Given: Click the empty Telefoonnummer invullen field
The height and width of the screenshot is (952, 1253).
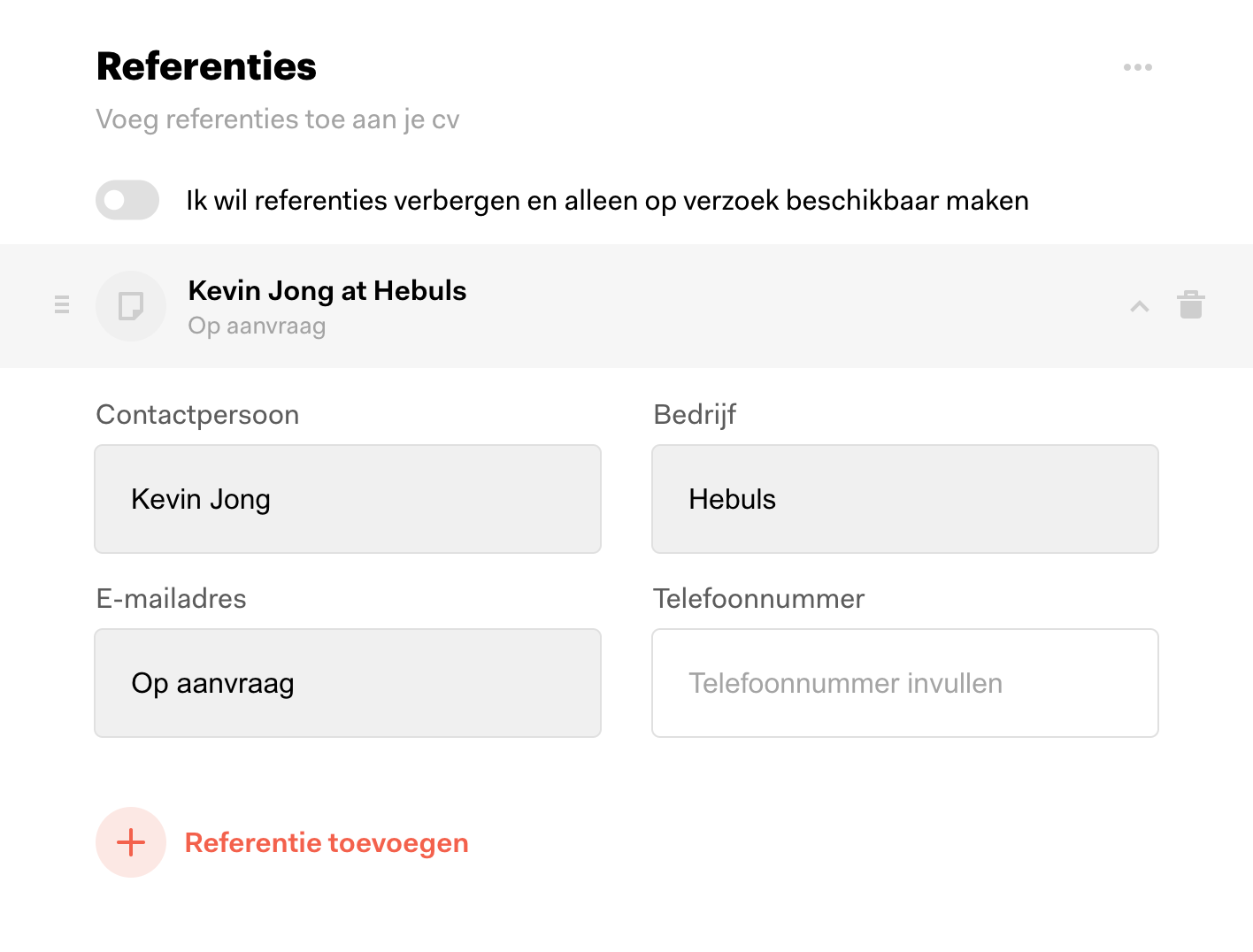Looking at the screenshot, I should [x=905, y=683].
